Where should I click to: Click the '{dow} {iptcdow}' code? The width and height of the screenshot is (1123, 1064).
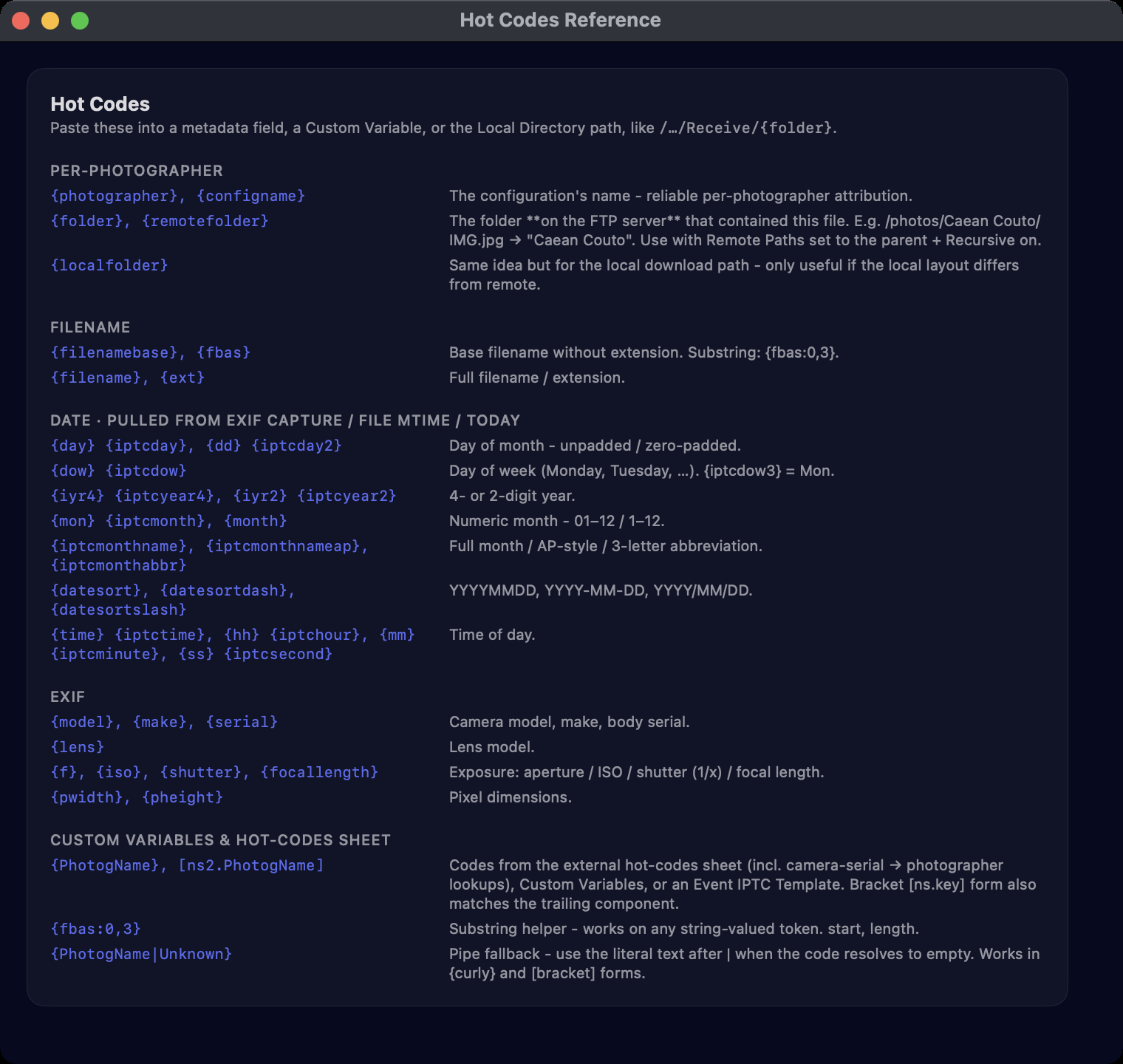click(118, 471)
